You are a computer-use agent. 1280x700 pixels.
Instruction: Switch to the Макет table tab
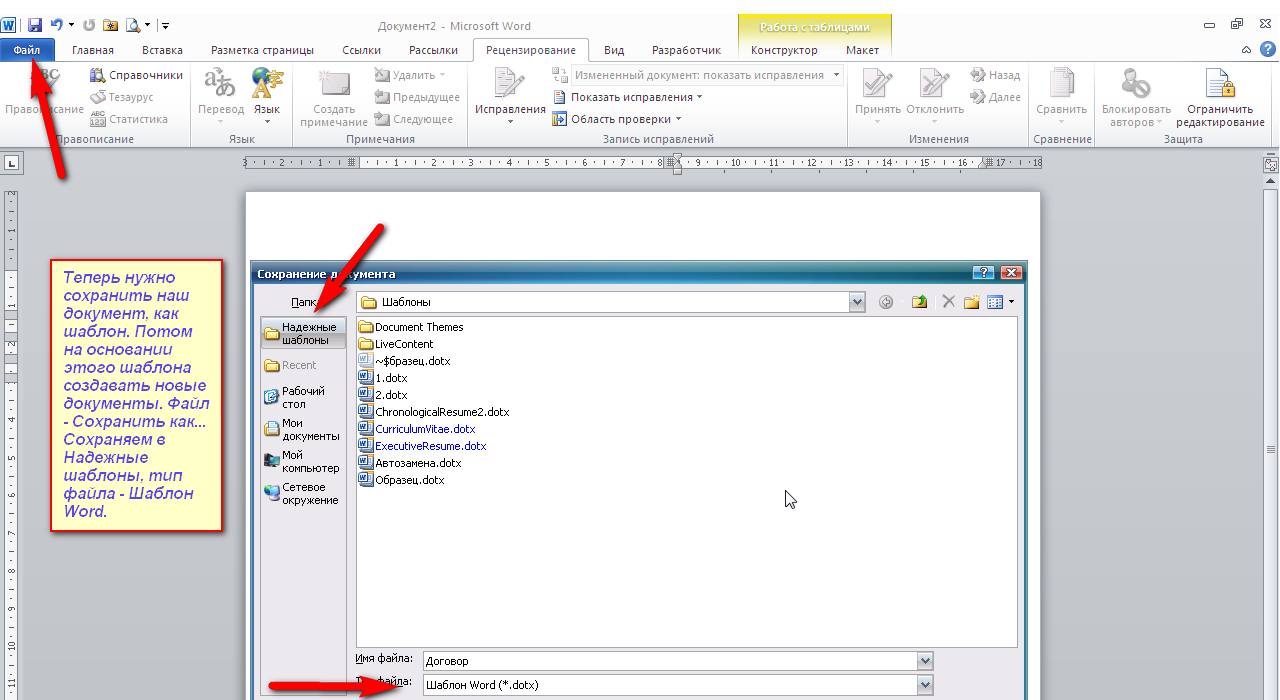pyautogui.click(x=862, y=50)
